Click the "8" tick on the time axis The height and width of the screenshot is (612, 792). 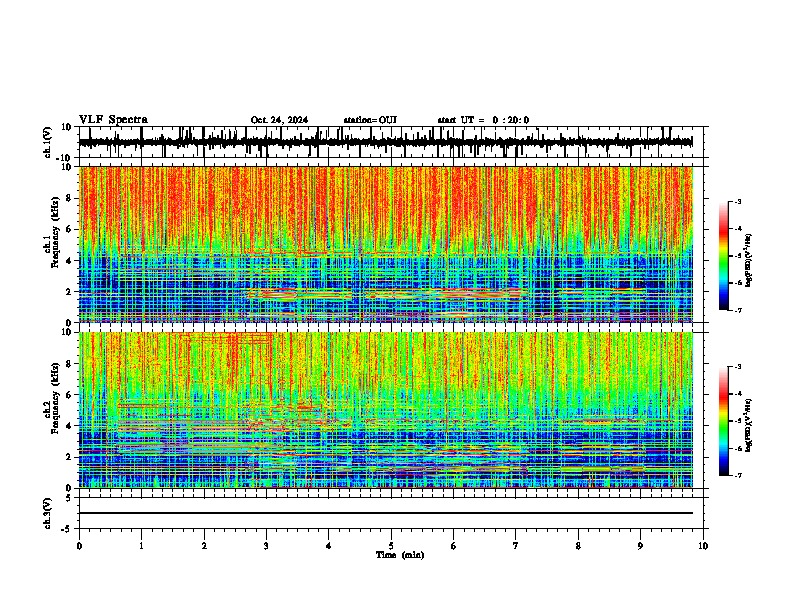tap(578, 546)
